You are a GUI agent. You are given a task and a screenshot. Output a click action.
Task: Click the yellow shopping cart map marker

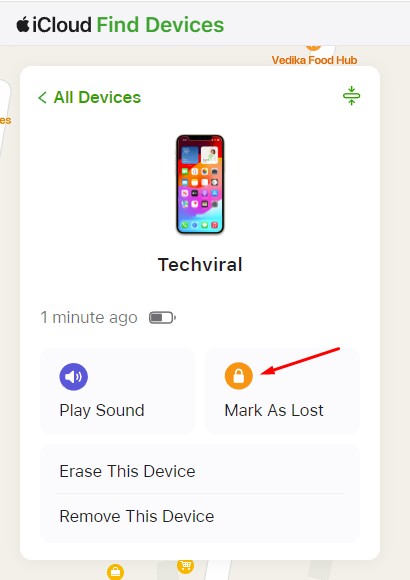[185, 566]
